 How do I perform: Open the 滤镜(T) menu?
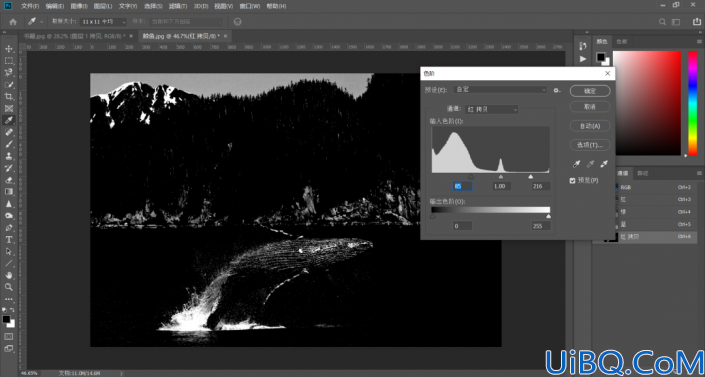[x=178, y=6]
